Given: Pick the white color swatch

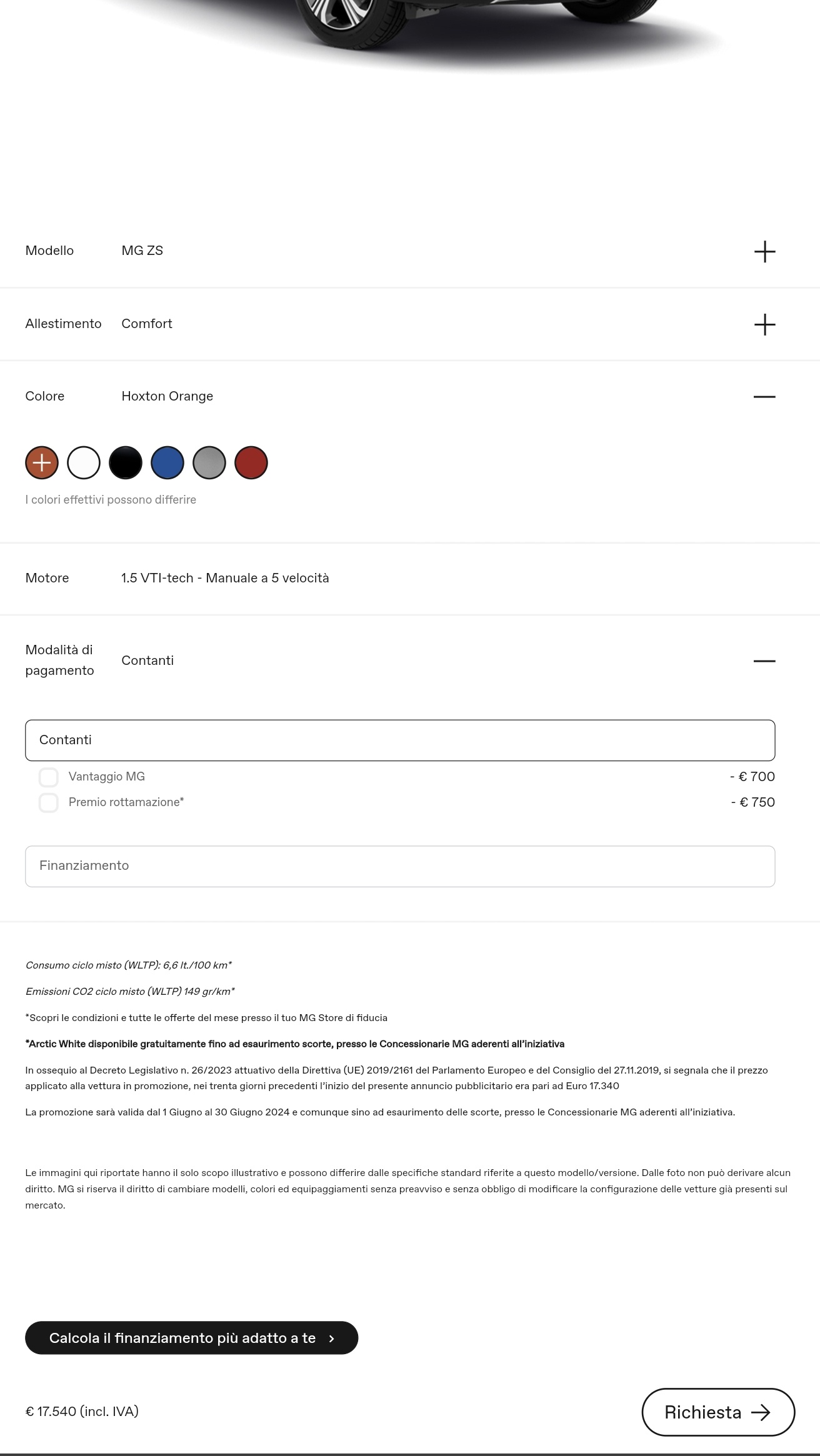Looking at the screenshot, I should tap(84, 462).
